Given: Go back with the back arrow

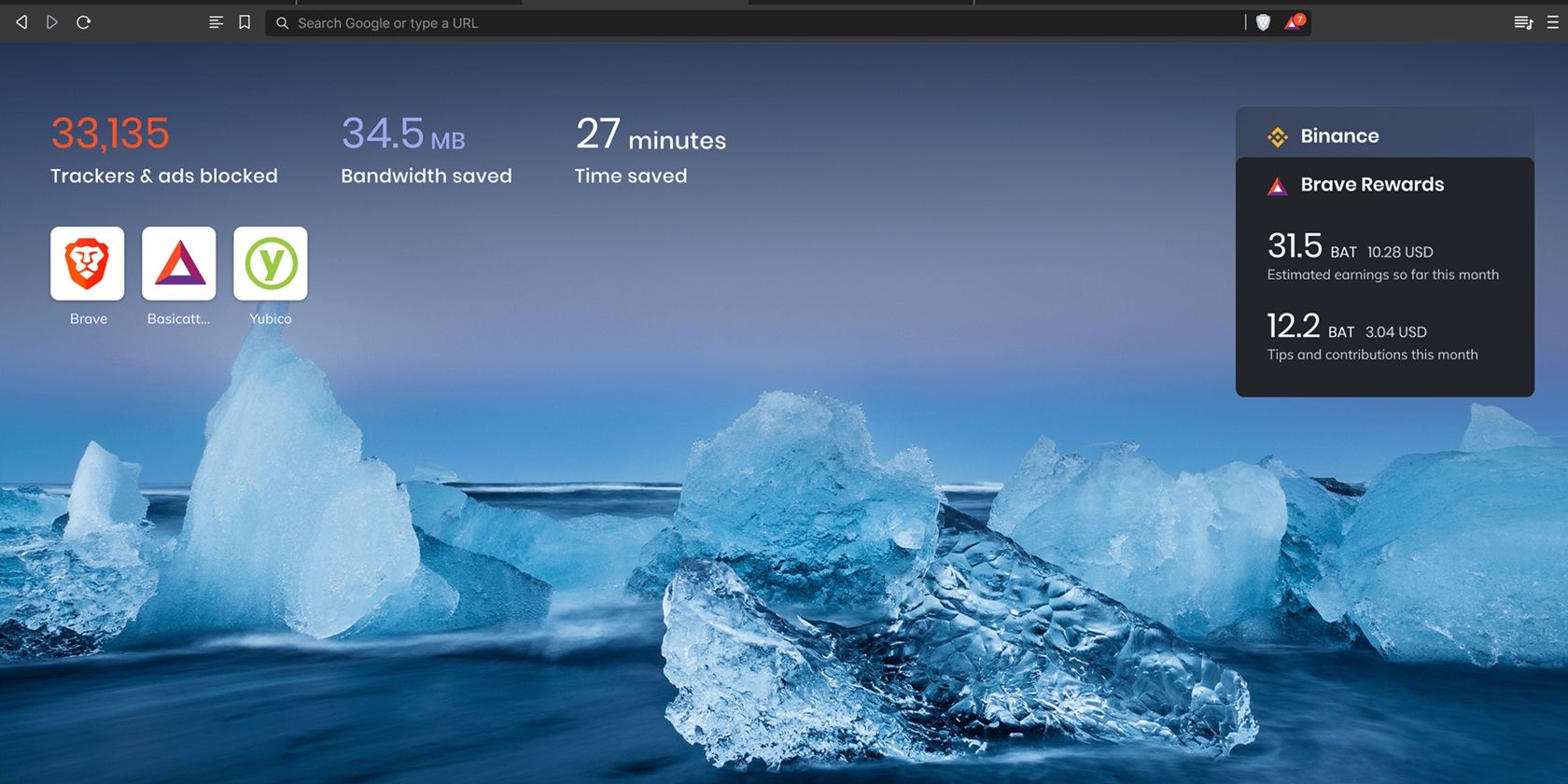Looking at the screenshot, I should point(21,22).
